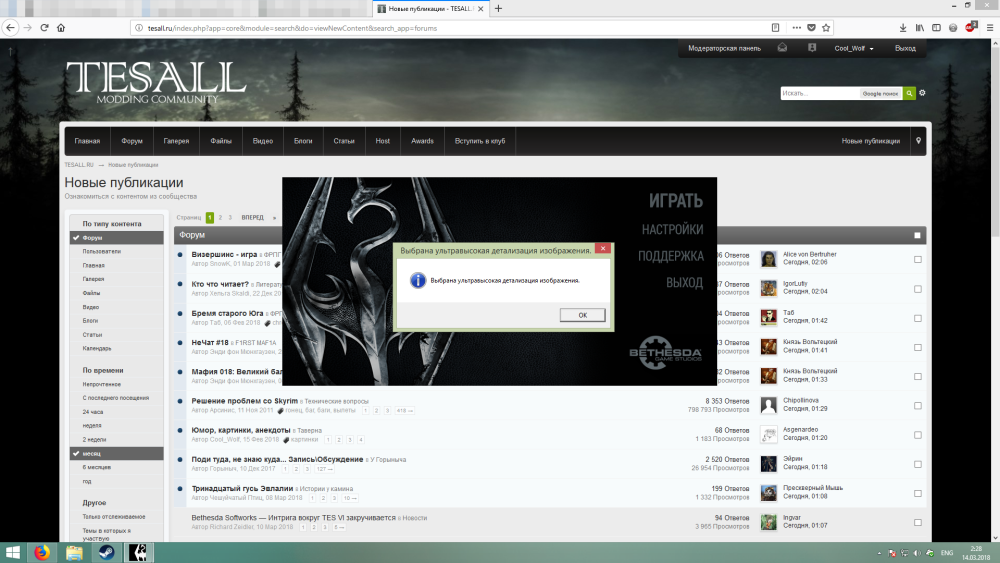Viewport: 1000px width, 563px height.
Task: Bookmark this page with the star
Action: pos(826,28)
